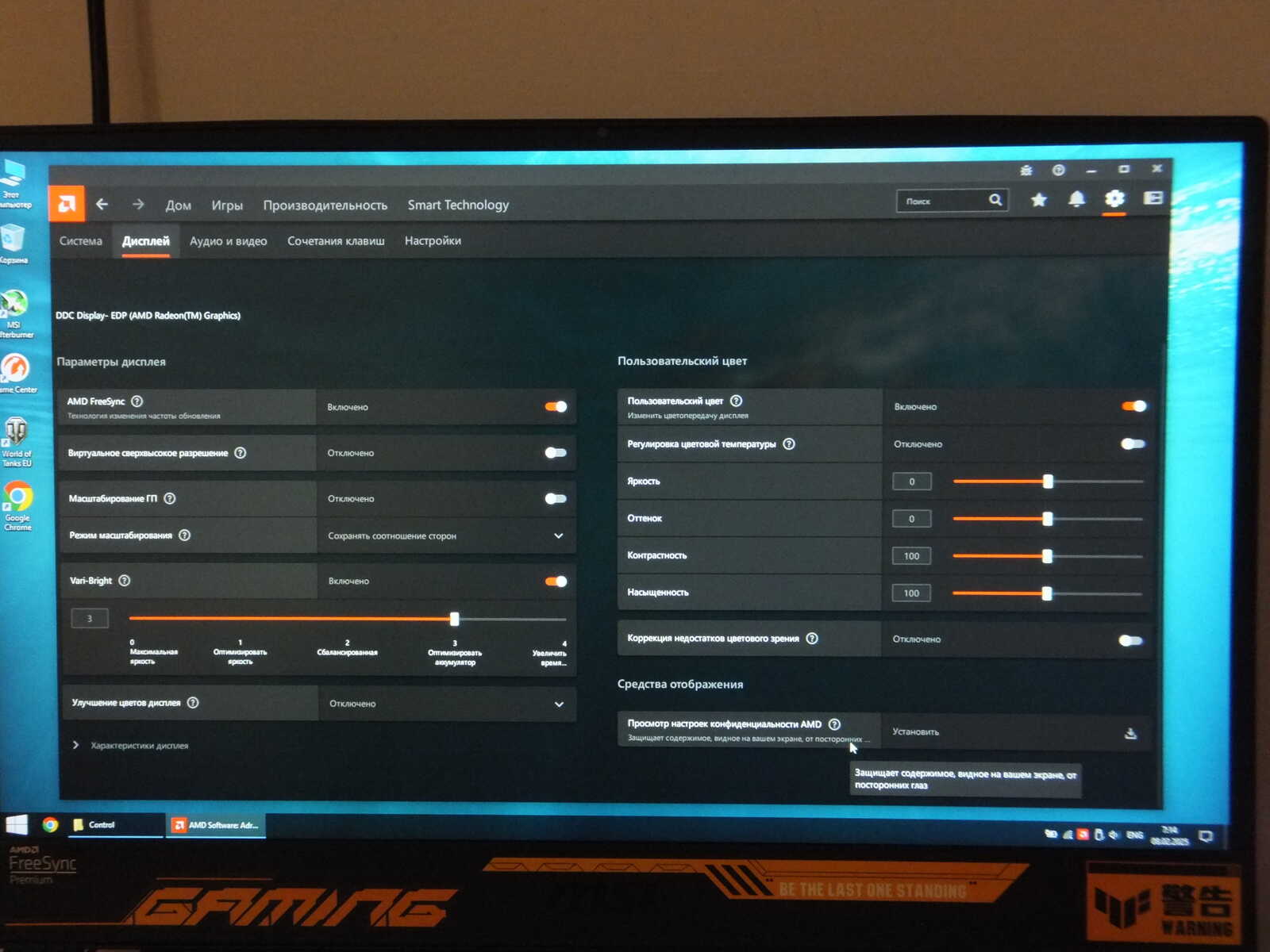Show help for Просмотр настроек конфиденциальности AMD
The width and height of the screenshot is (1270, 952).
coord(834,724)
